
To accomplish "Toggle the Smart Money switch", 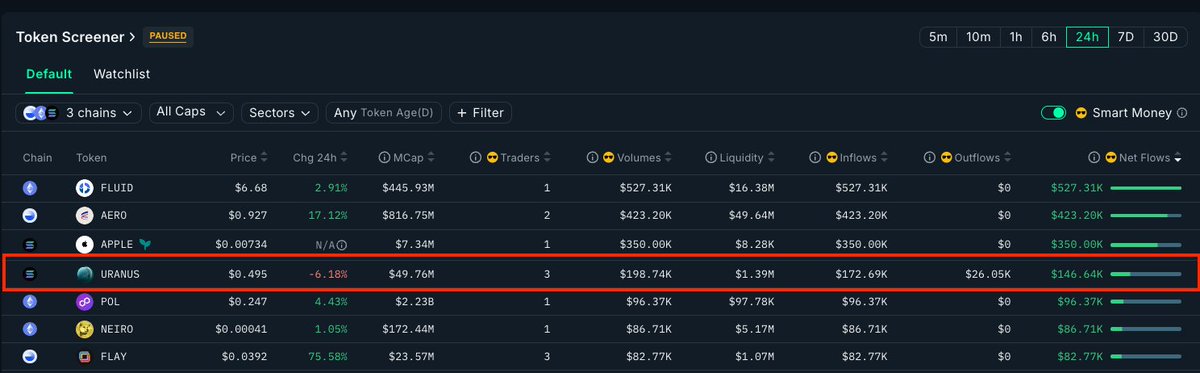I will pos(1053,113).
